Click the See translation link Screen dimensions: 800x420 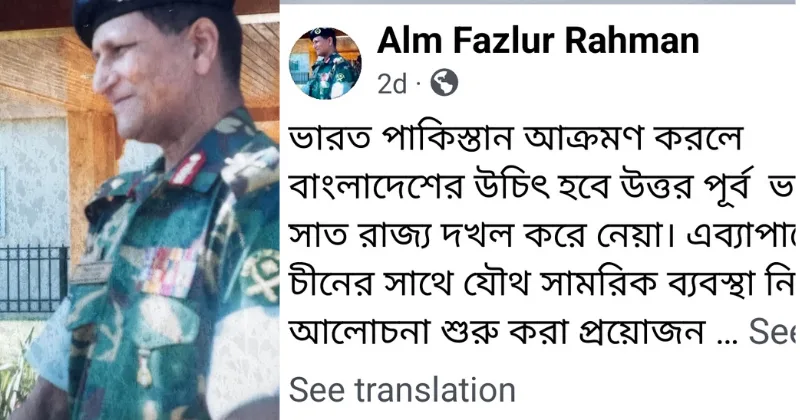[x=402, y=390]
